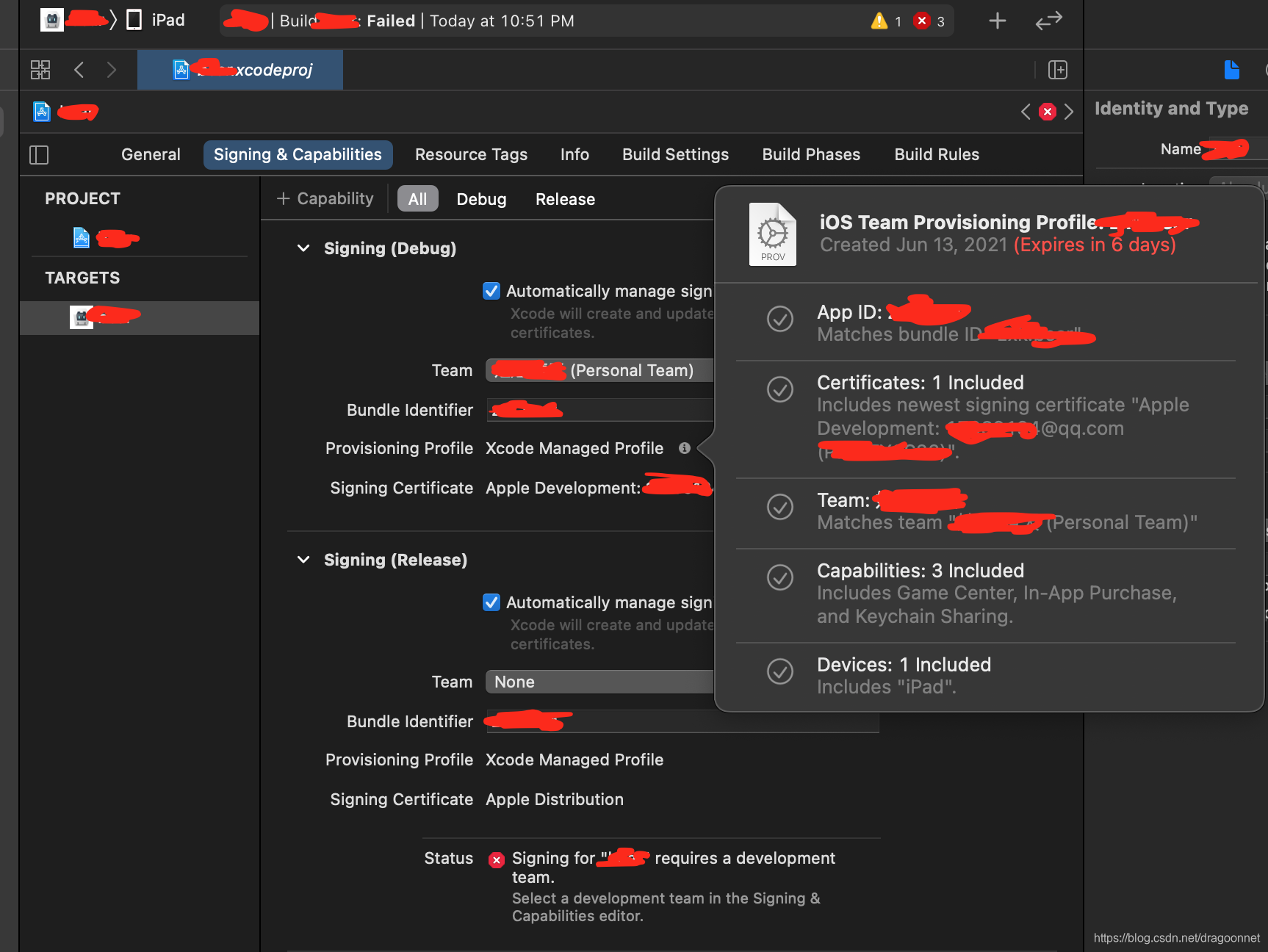The image size is (1268, 952).
Task: Click the Release Bundle Identifier field
Action: [x=682, y=721]
